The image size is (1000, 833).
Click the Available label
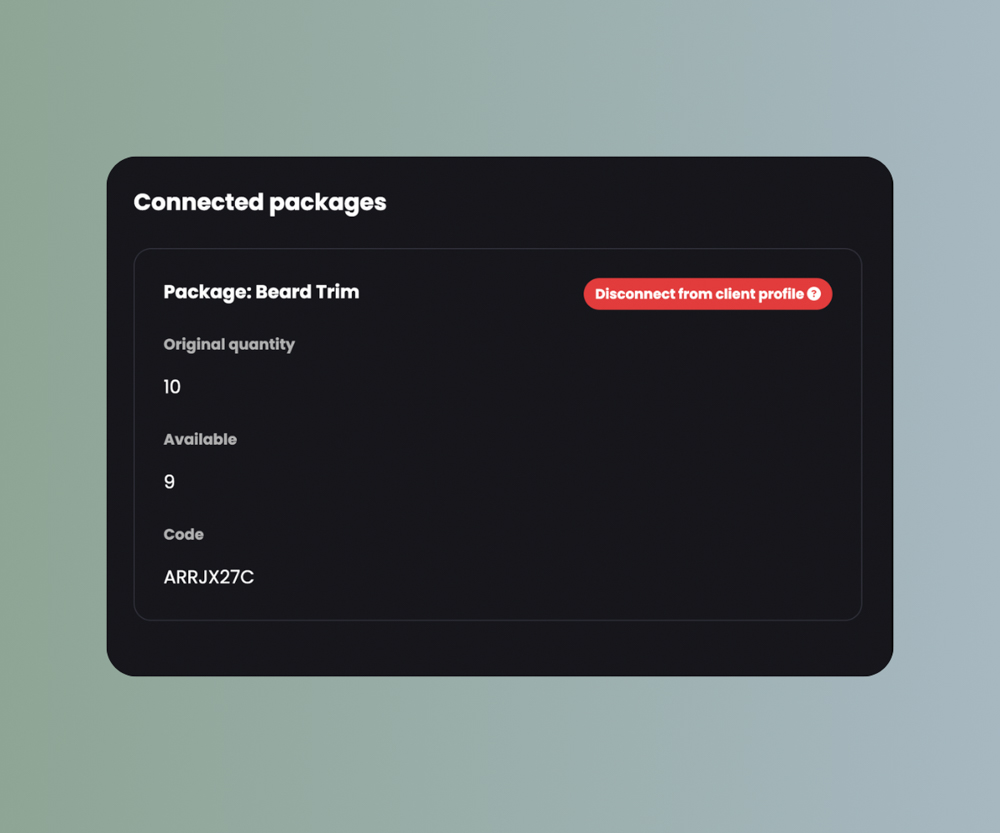click(200, 439)
